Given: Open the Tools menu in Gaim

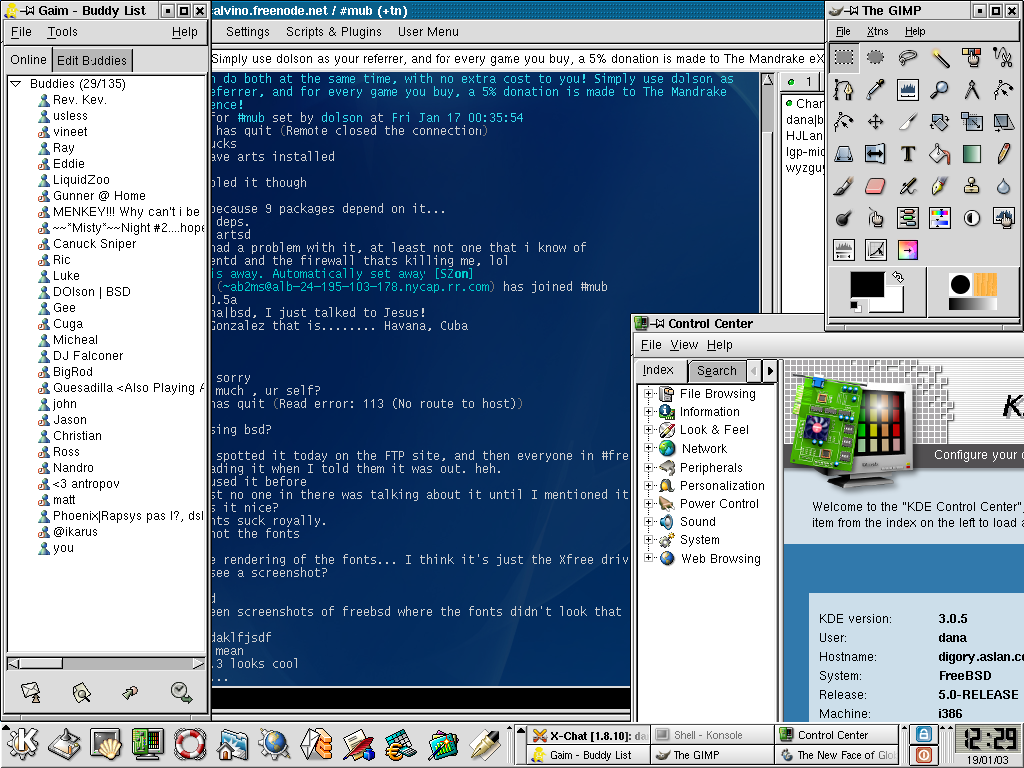Looking at the screenshot, I should point(62,32).
